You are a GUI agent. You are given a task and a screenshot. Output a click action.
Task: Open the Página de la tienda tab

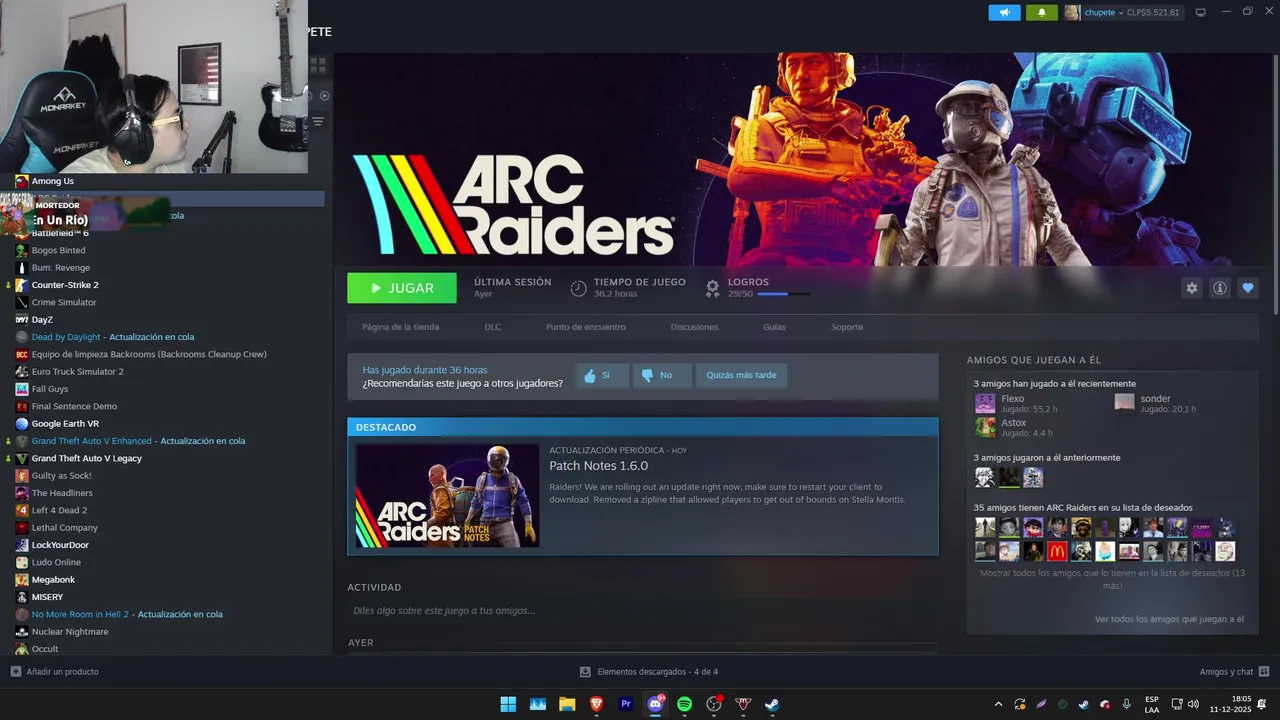coord(400,327)
